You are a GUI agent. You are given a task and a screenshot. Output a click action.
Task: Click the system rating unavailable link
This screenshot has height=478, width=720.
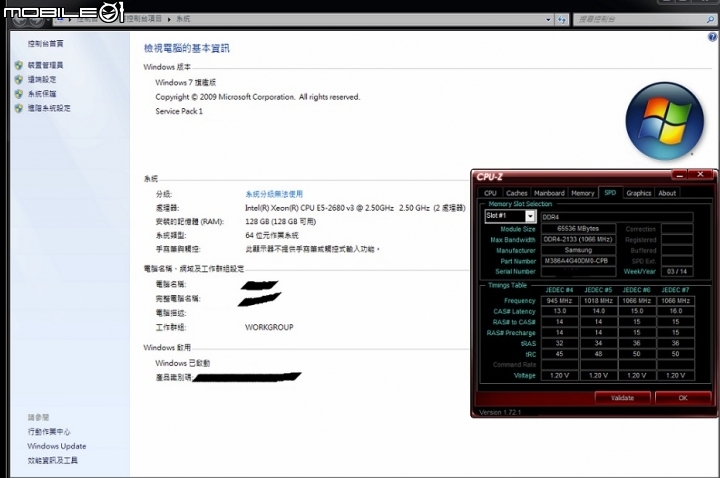pyautogui.click(x=274, y=194)
